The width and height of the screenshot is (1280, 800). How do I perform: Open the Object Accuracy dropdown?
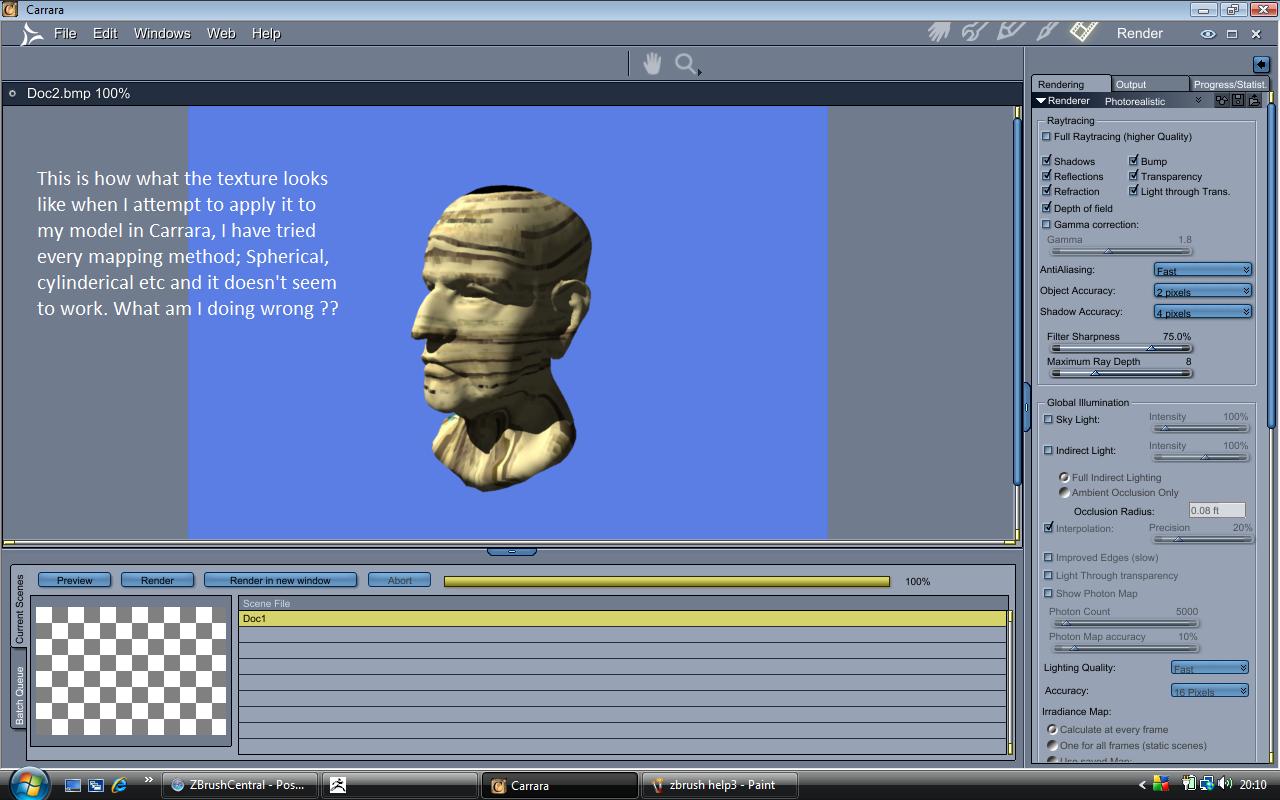pyautogui.click(x=1202, y=291)
